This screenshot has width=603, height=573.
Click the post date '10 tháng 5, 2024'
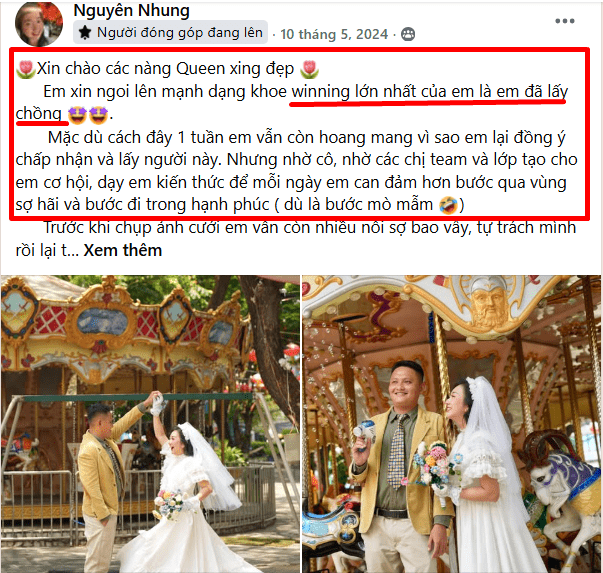pos(334,34)
